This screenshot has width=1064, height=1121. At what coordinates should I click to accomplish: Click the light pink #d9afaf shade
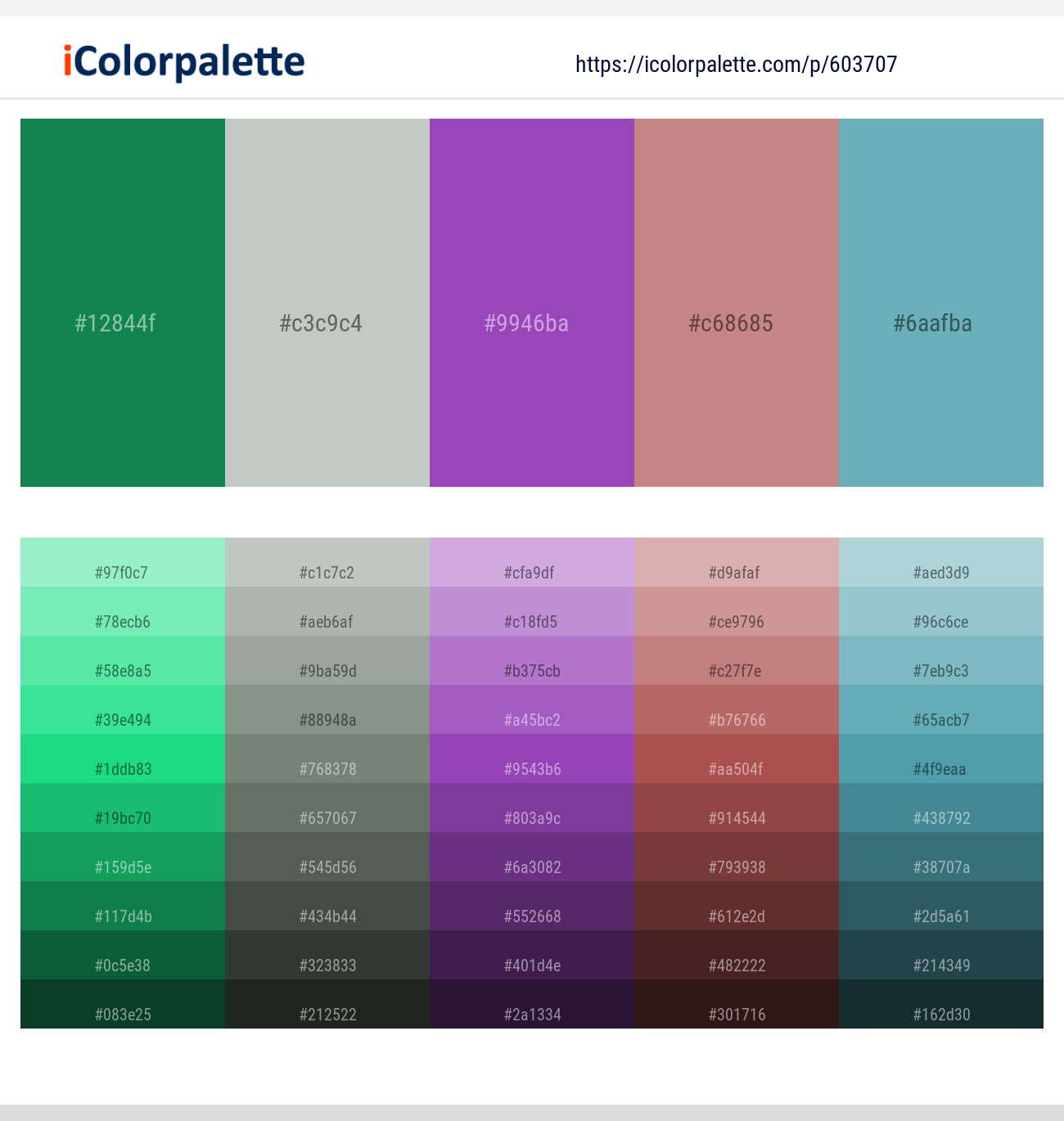(x=737, y=563)
